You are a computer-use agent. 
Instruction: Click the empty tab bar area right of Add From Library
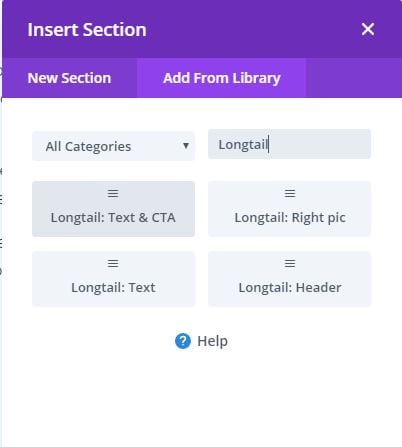coord(354,78)
